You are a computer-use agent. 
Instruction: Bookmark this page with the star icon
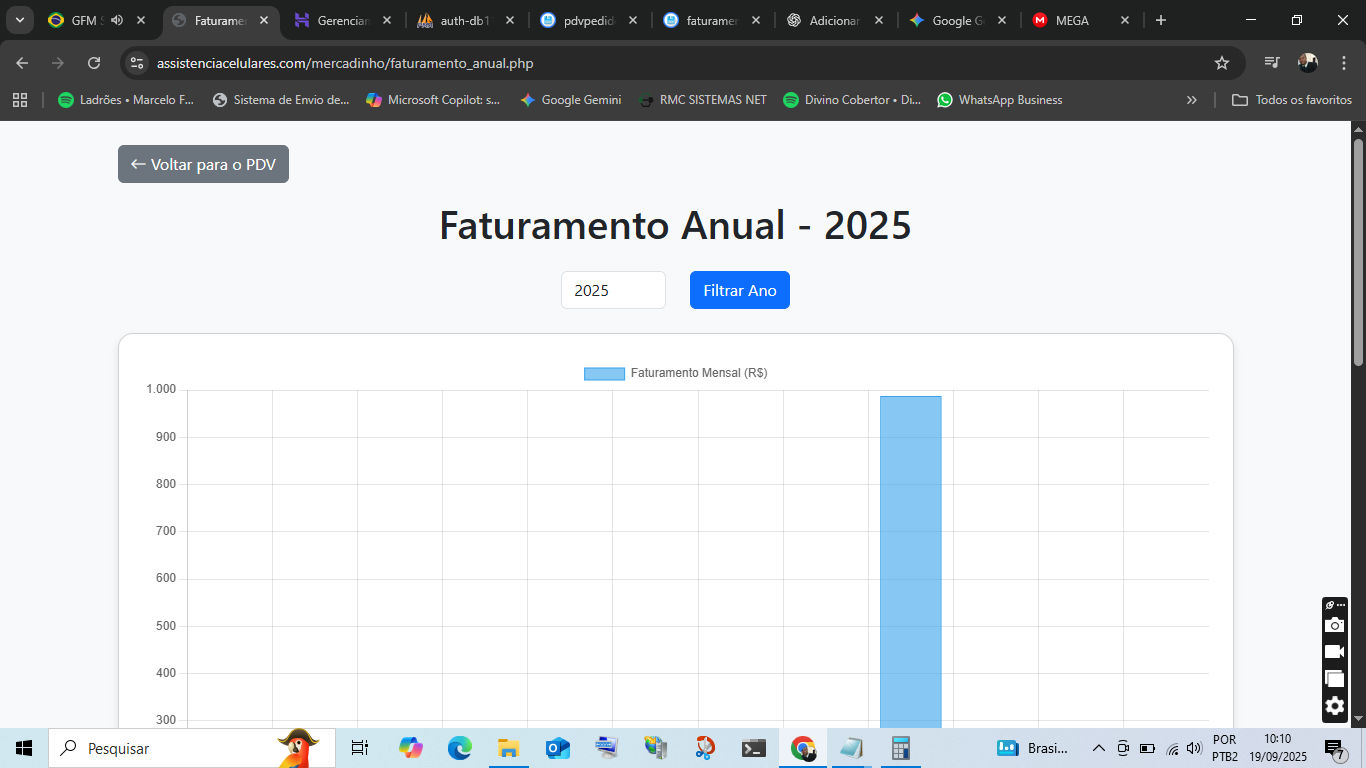(x=1221, y=63)
